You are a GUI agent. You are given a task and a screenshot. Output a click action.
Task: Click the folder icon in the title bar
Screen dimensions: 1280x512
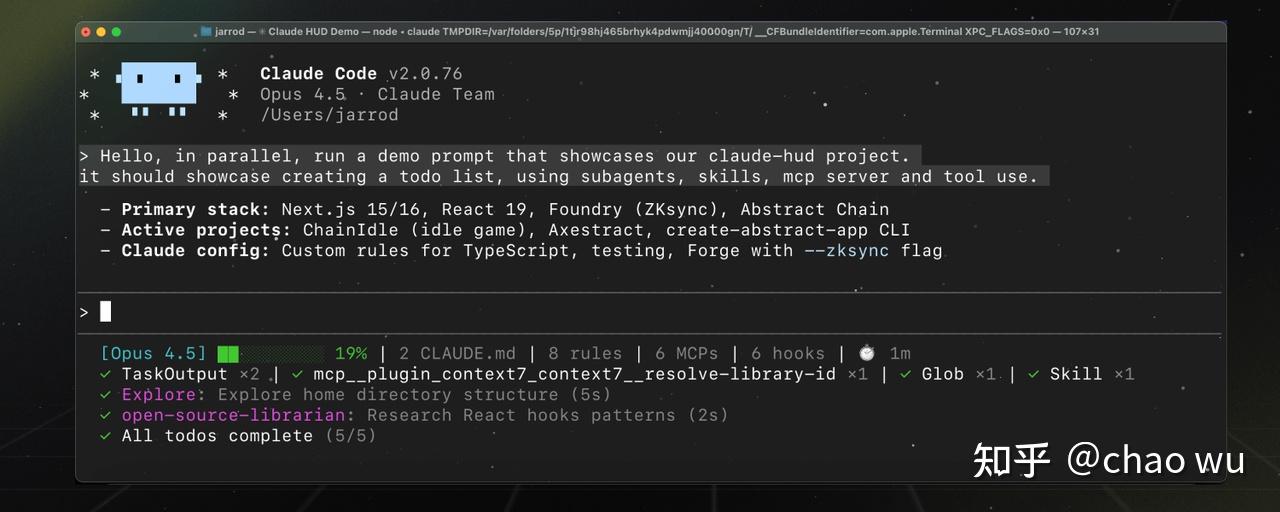click(x=206, y=31)
